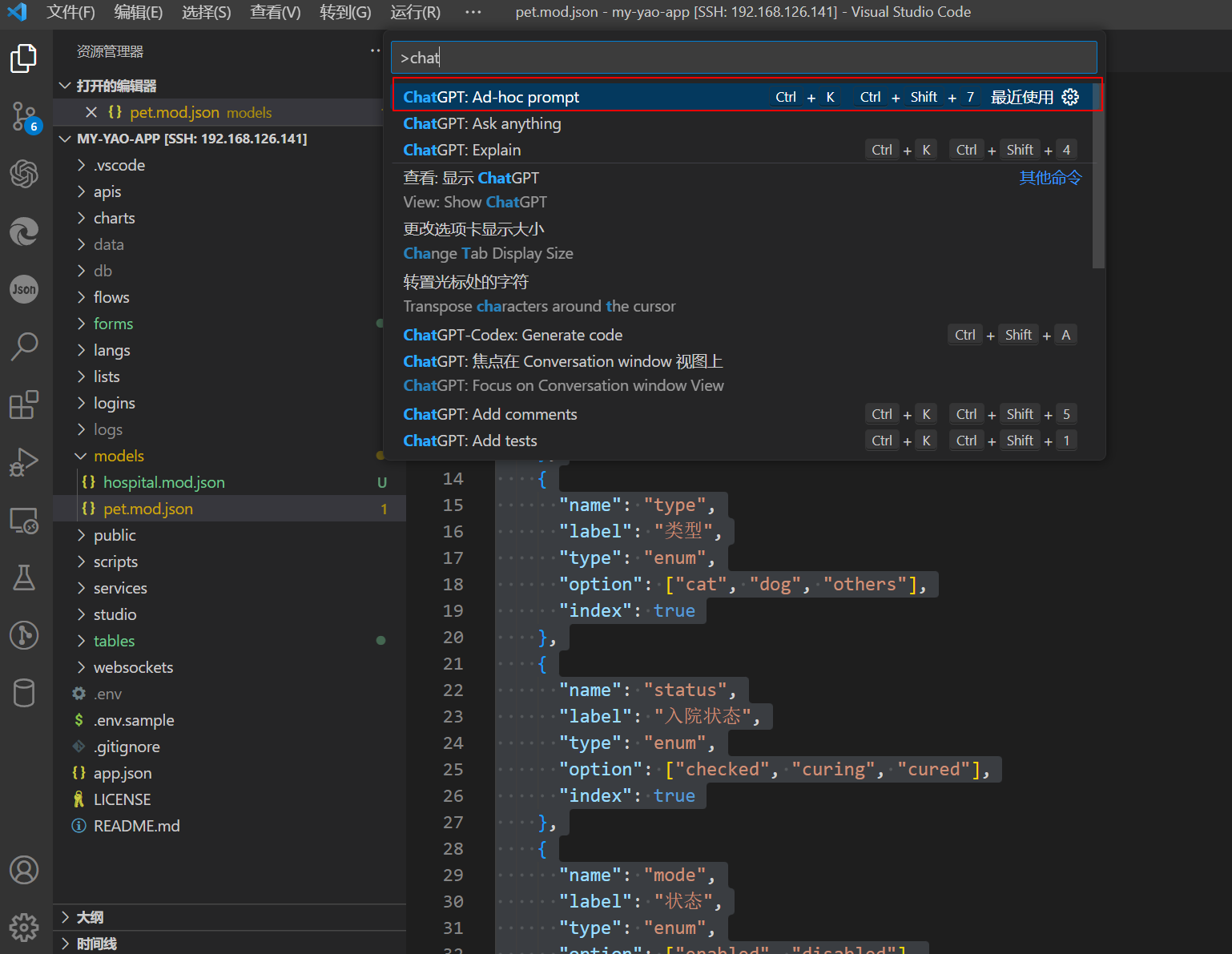1232x954 pixels.
Task: Open the 文件(F) menu
Action: (70, 12)
